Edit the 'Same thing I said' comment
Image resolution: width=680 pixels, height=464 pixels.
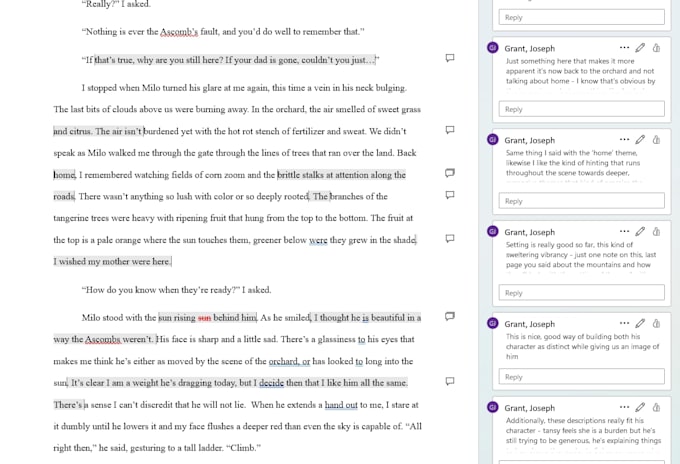pos(640,140)
